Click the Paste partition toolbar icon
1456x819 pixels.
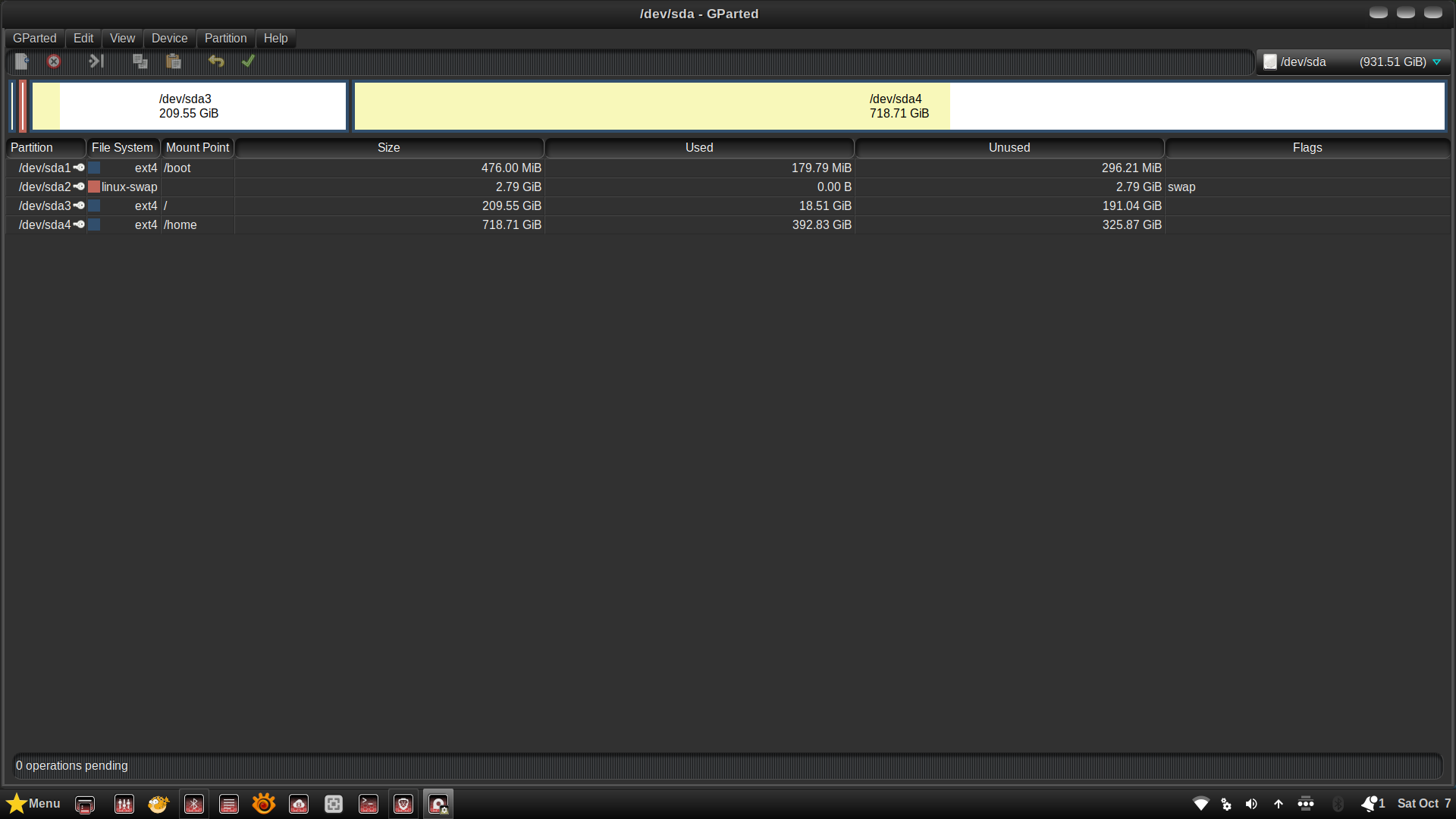[x=174, y=61]
